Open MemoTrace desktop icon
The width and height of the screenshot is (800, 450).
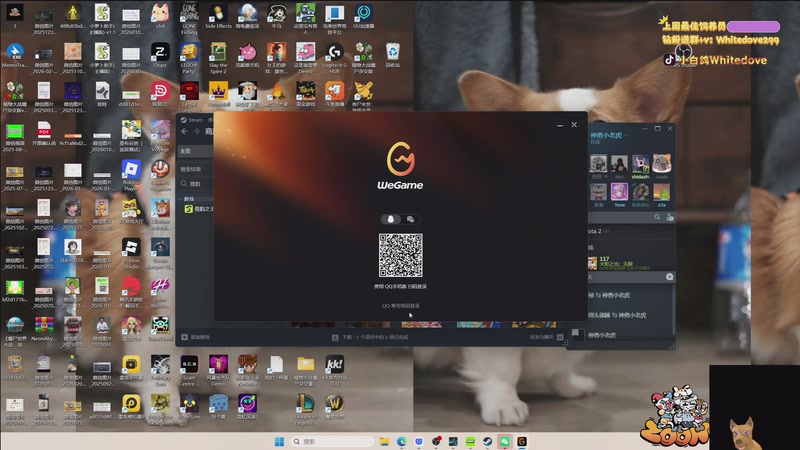[x=15, y=56]
